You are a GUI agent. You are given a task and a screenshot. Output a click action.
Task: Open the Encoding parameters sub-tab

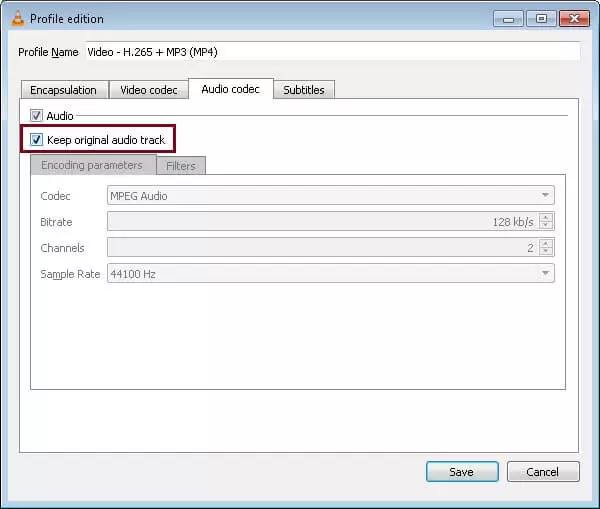[93, 165]
